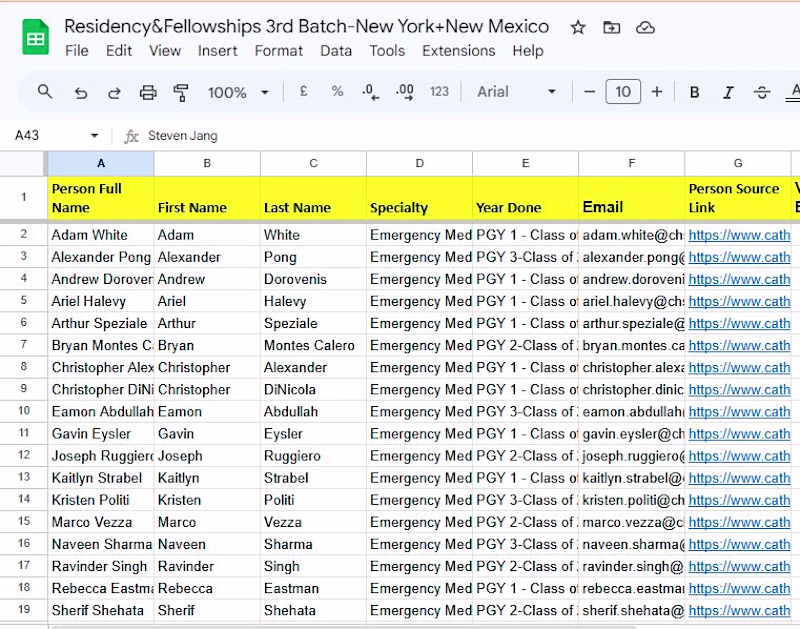This screenshot has height=629, width=800.
Task: Print the spreadsheet
Action: pos(148,92)
